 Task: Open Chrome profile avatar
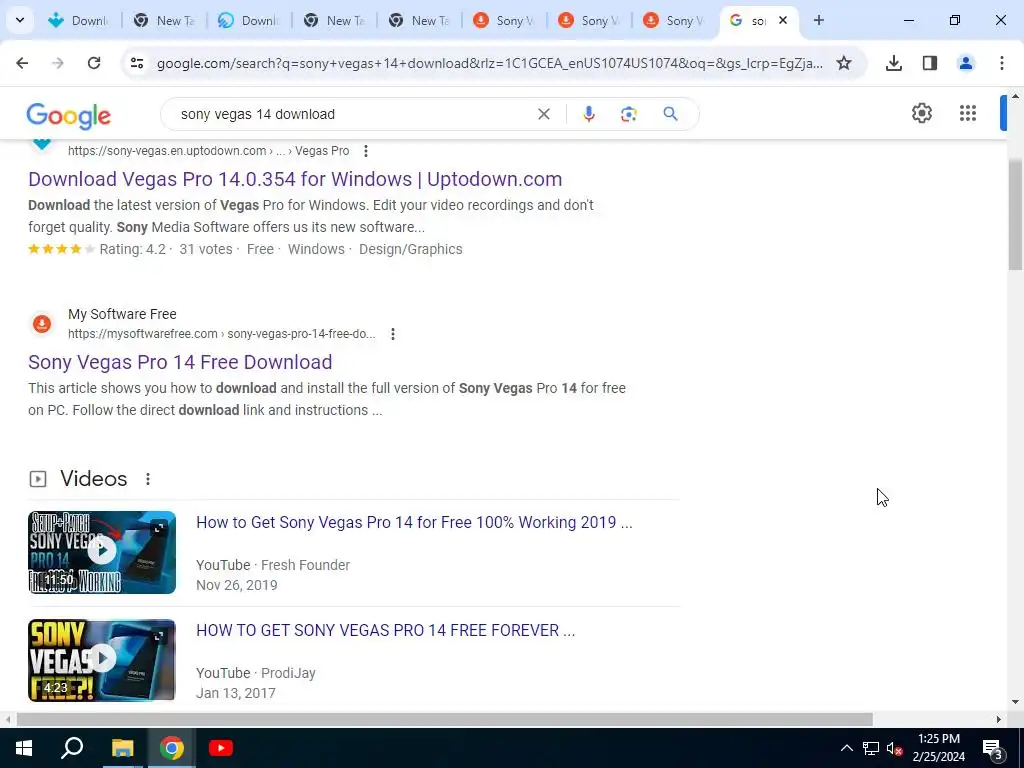point(965,63)
